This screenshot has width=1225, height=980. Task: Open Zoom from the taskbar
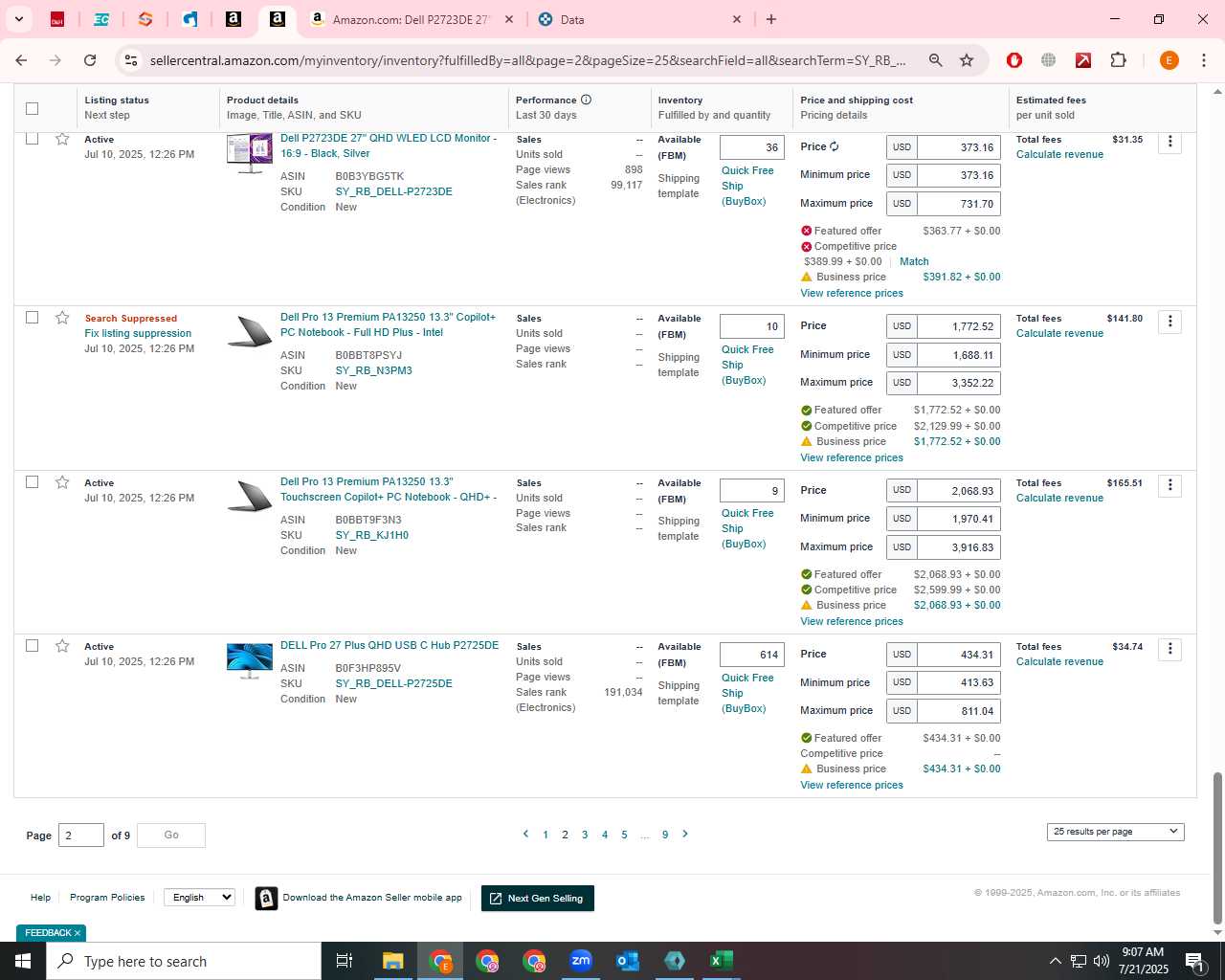coord(581,961)
